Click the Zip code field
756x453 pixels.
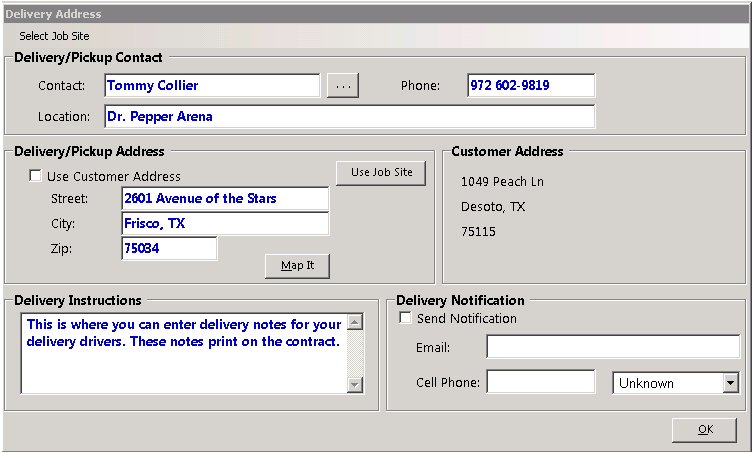[x=169, y=249]
